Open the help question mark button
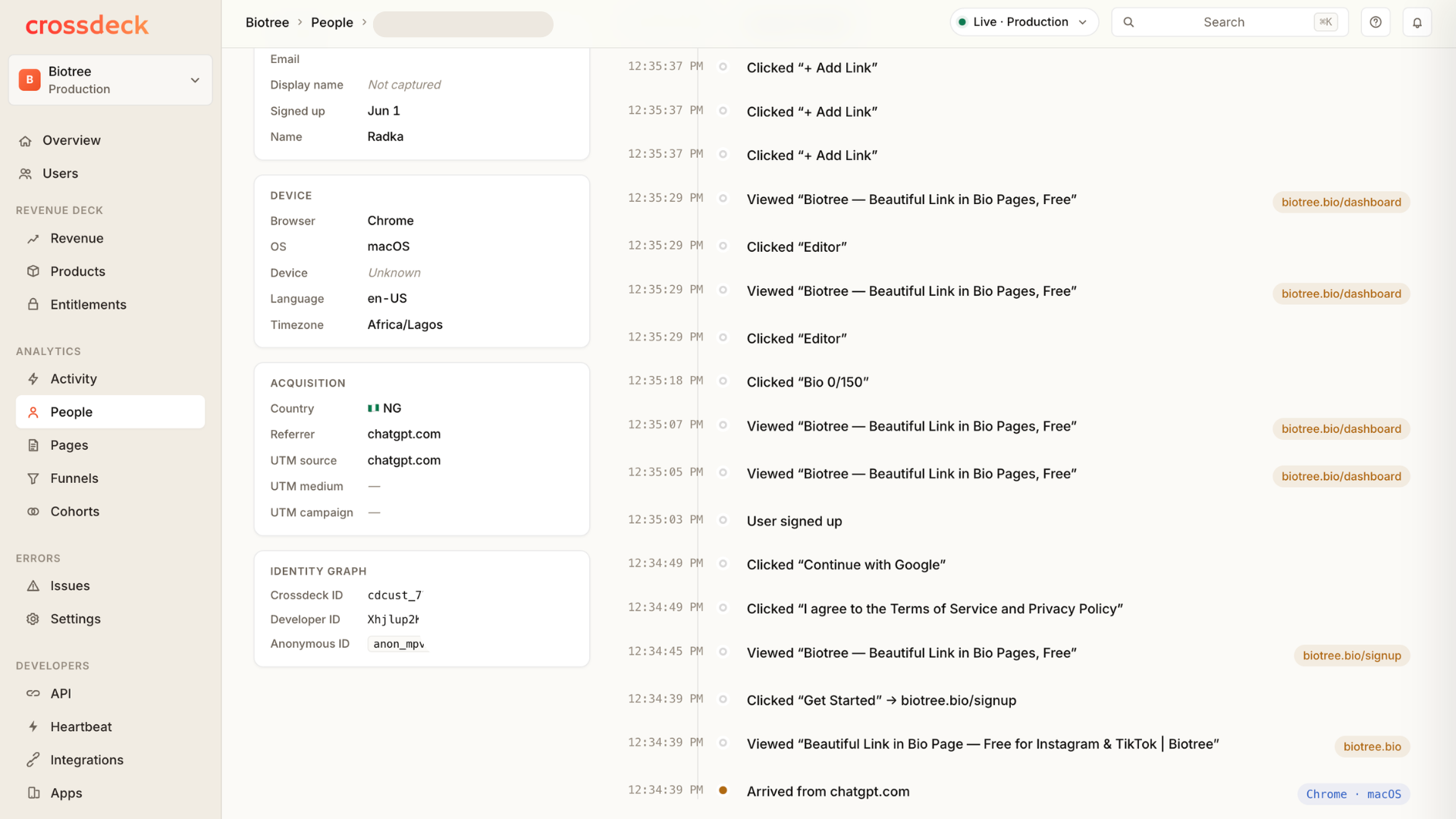Screen dimensions: 1456x819 [1376, 22]
